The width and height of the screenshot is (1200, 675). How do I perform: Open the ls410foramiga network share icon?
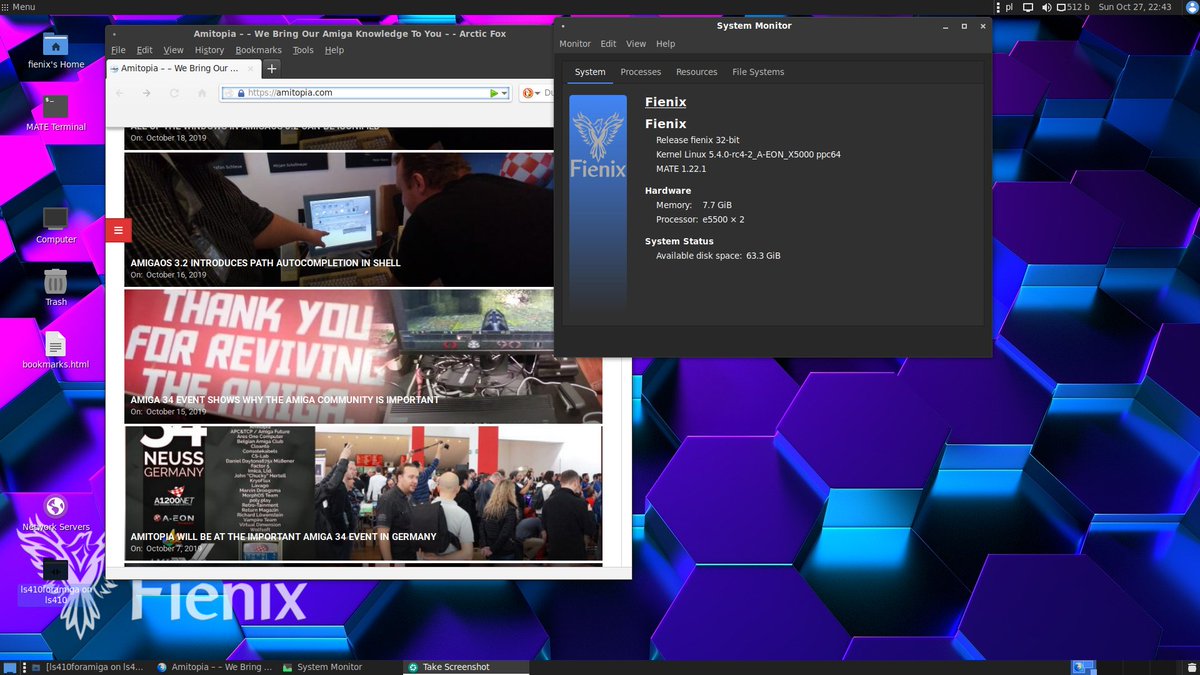click(56, 582)
